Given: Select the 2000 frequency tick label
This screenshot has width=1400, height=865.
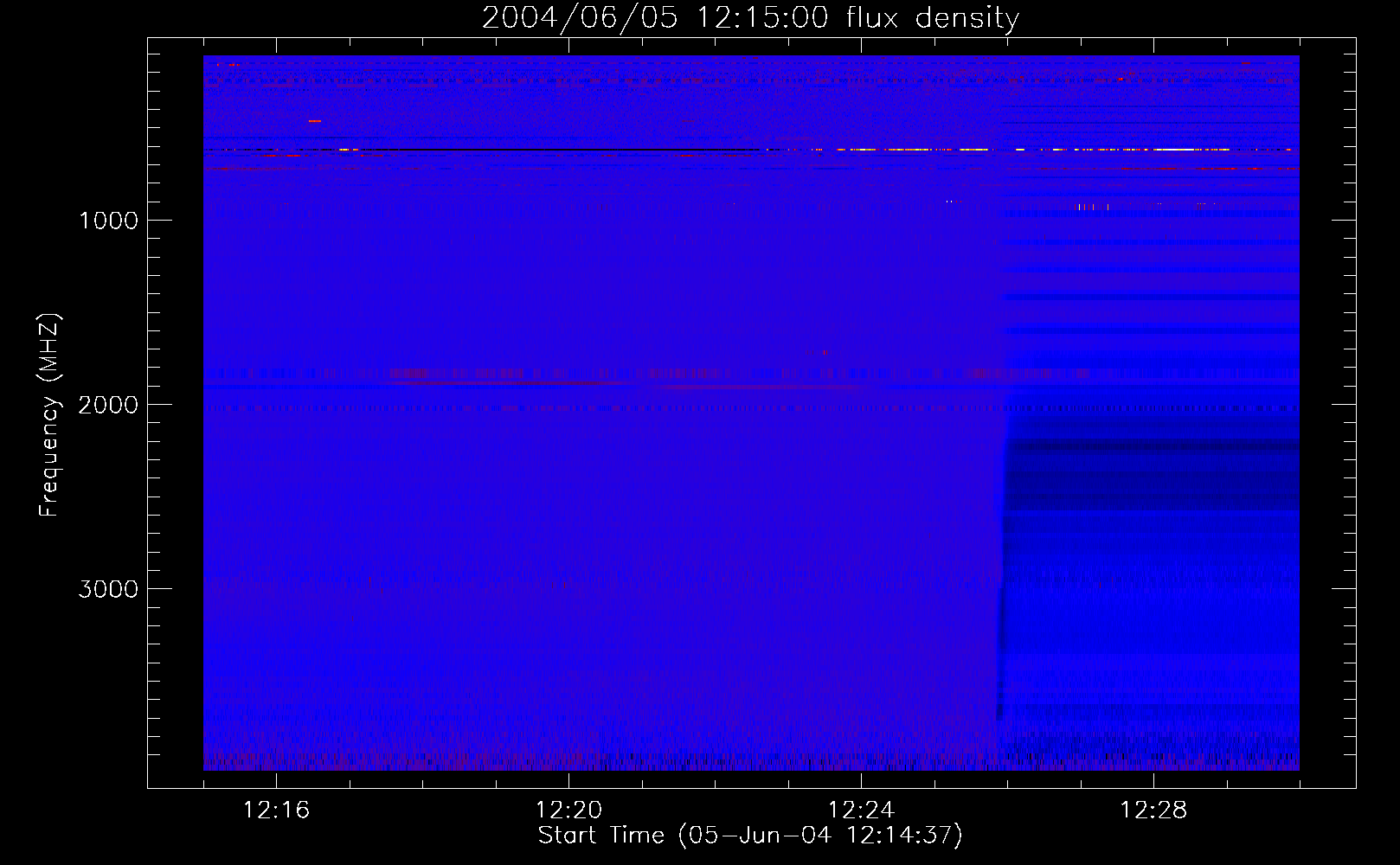Looking at the screenshot, I should coord(108,405).
